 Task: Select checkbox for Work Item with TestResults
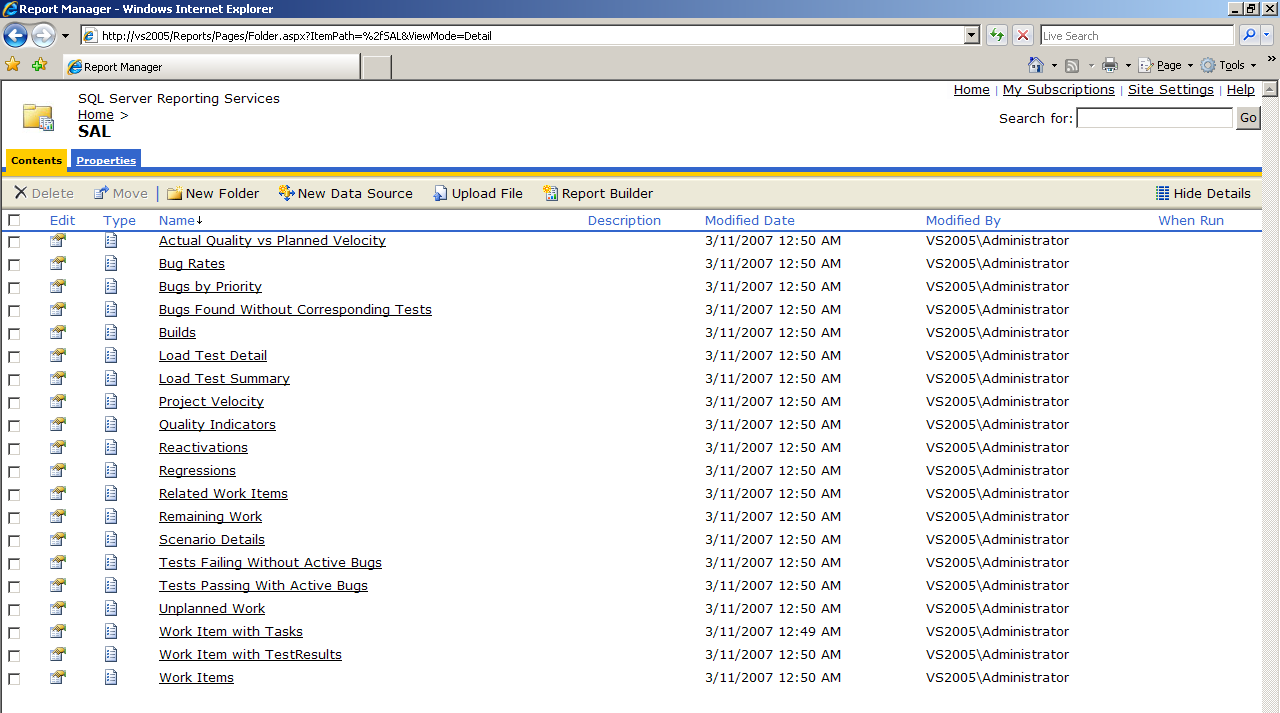14,655
